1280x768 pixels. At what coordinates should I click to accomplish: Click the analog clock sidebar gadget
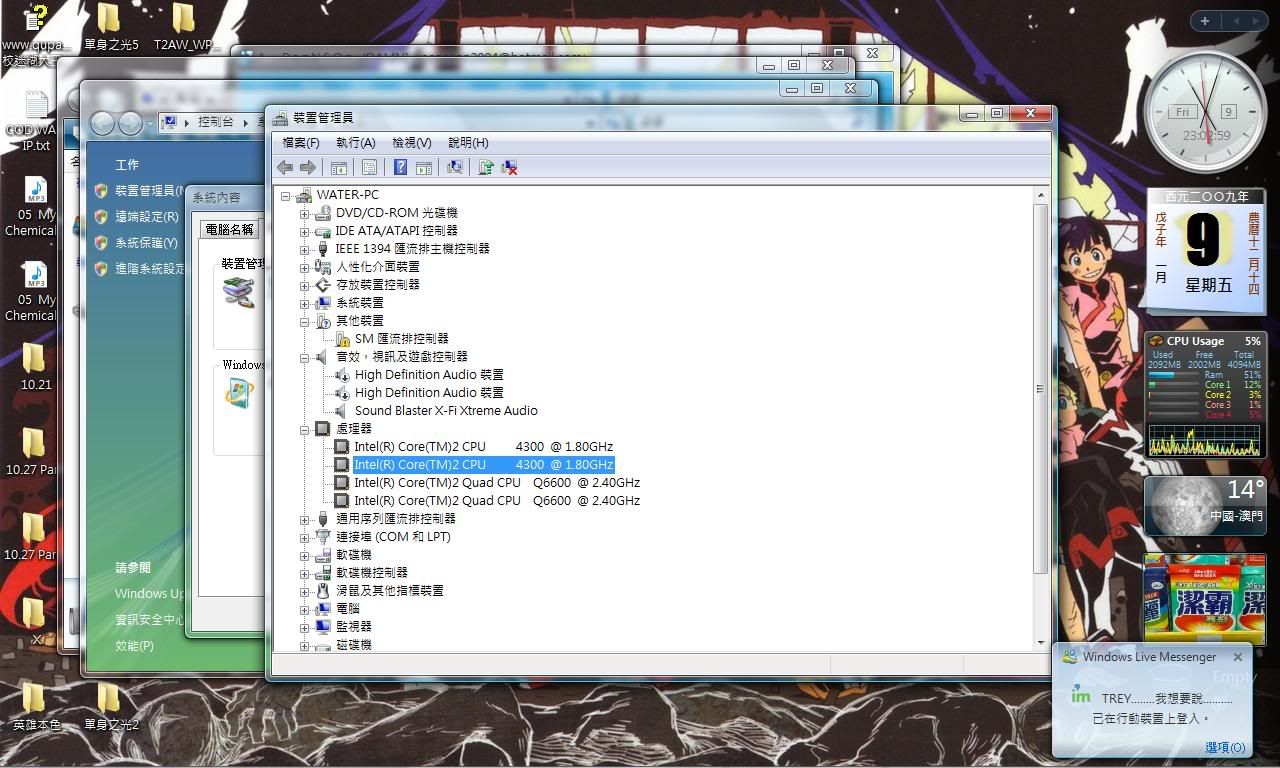[1205, 111]
